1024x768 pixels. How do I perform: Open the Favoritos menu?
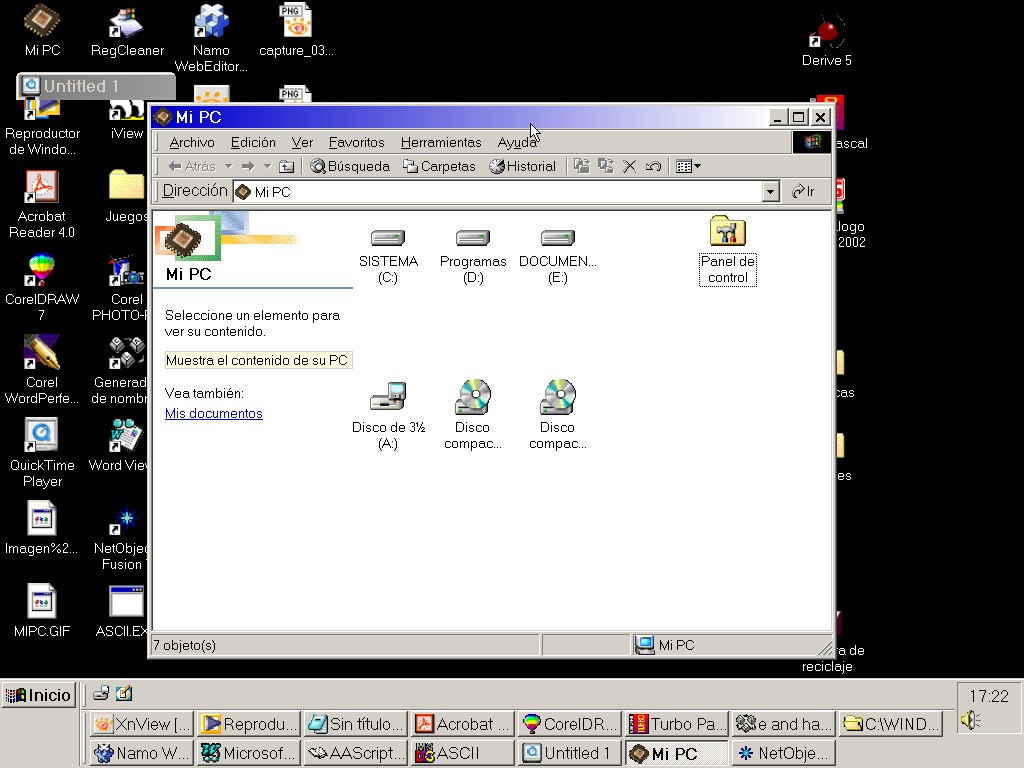point(357,142)
